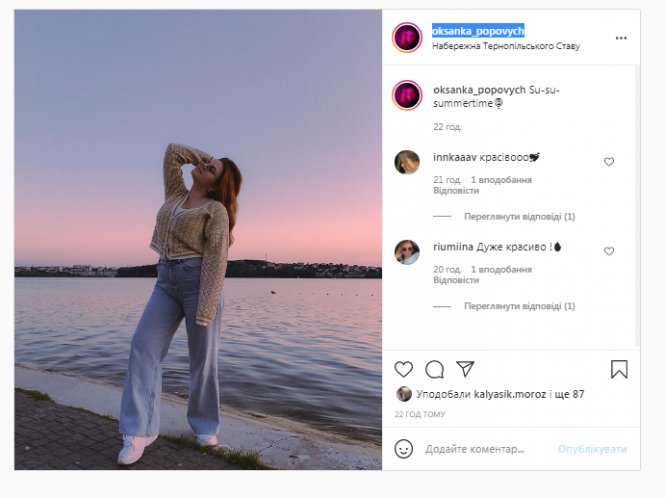
Task: Like riumiina's comment heart
Action: click(609, 251)
